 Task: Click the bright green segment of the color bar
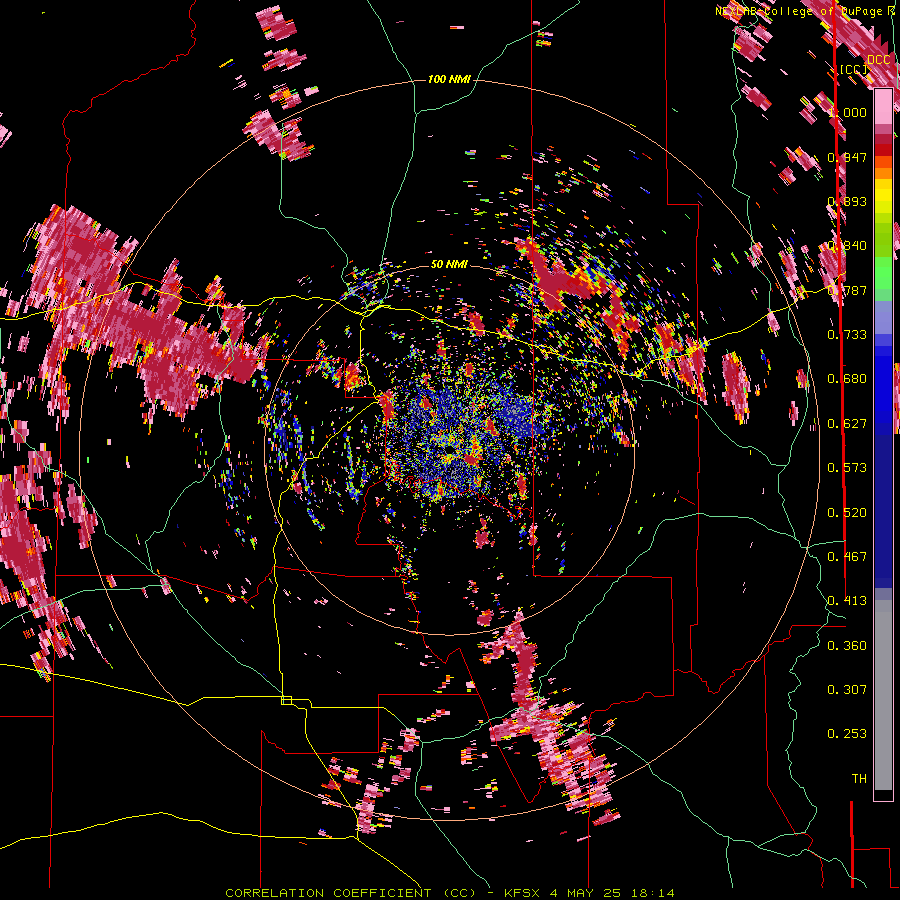pyautogui.click(x=883, y=273)
